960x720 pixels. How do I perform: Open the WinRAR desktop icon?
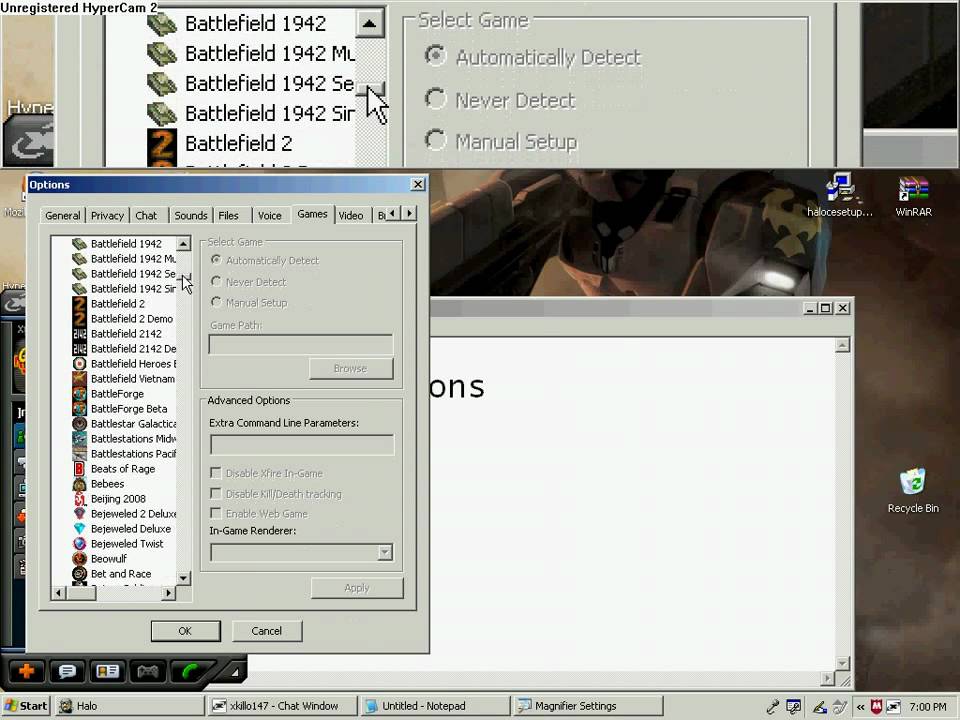[913, 196]
